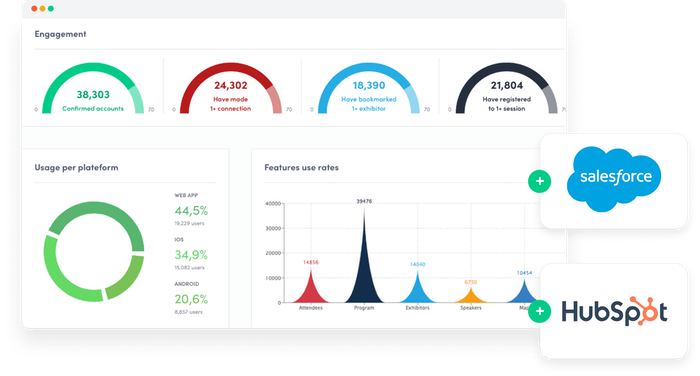
Task: Click the green plus icon beside HubSpot
Action: coord(539,311)
